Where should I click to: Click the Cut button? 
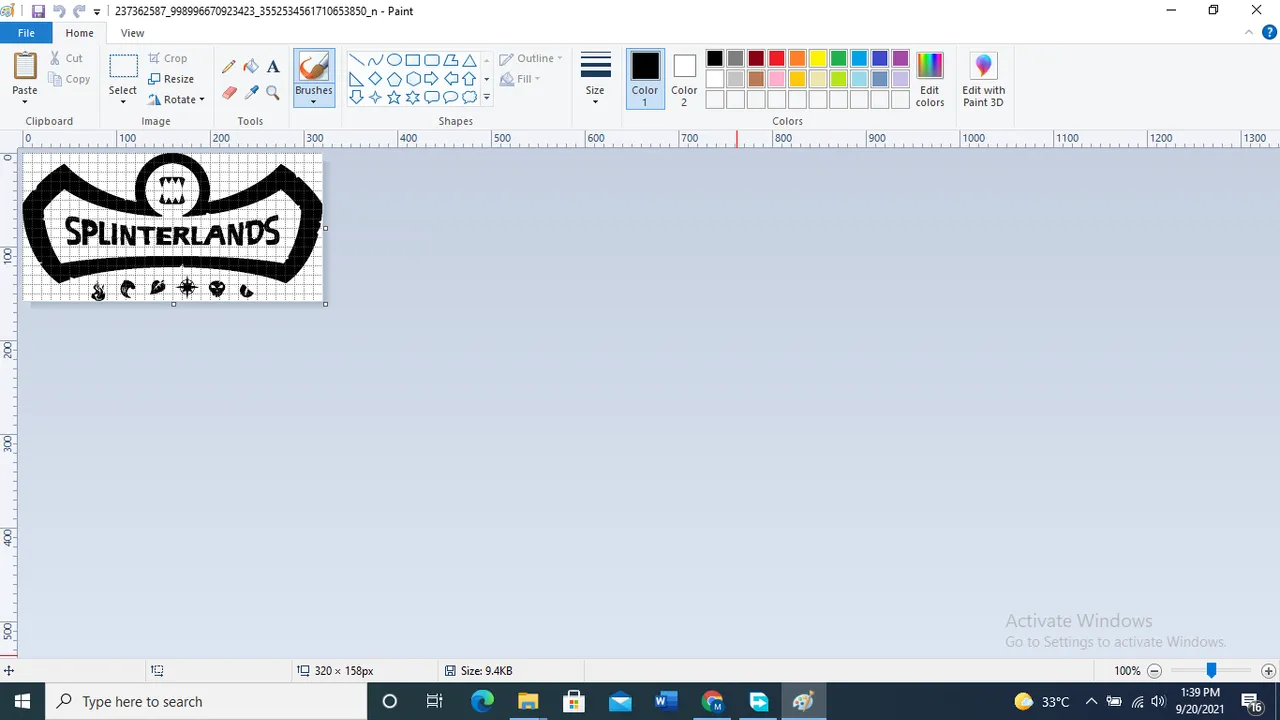[67, 58]
